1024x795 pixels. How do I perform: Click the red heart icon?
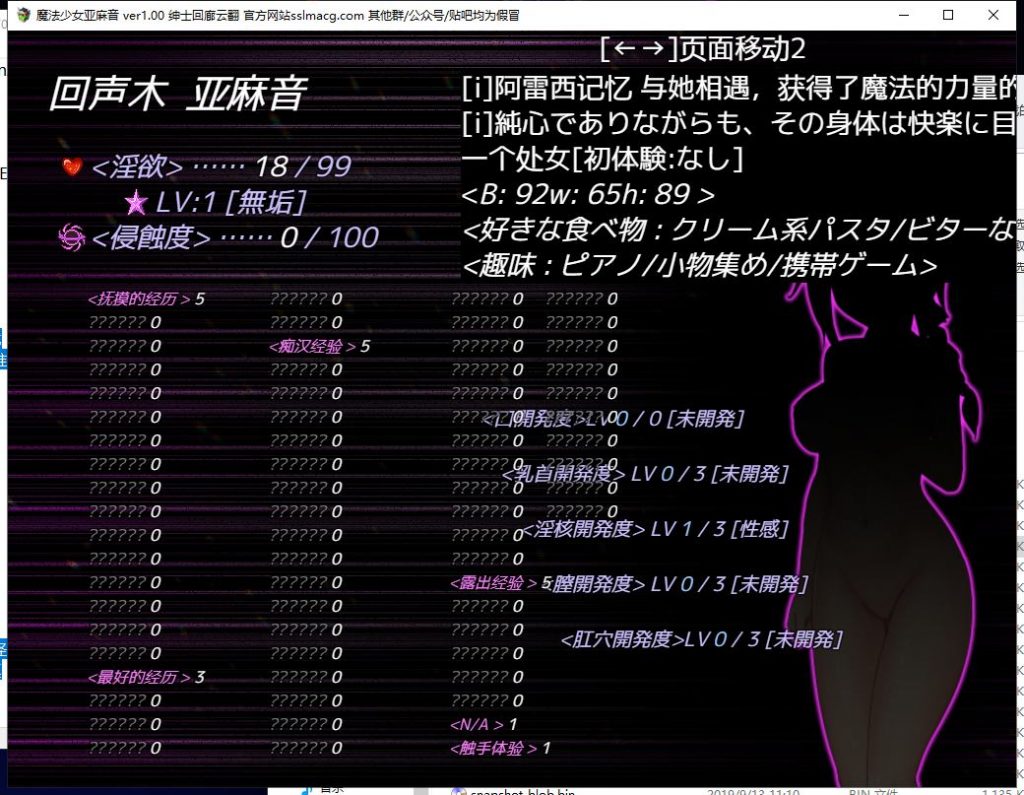click(72, 167)
